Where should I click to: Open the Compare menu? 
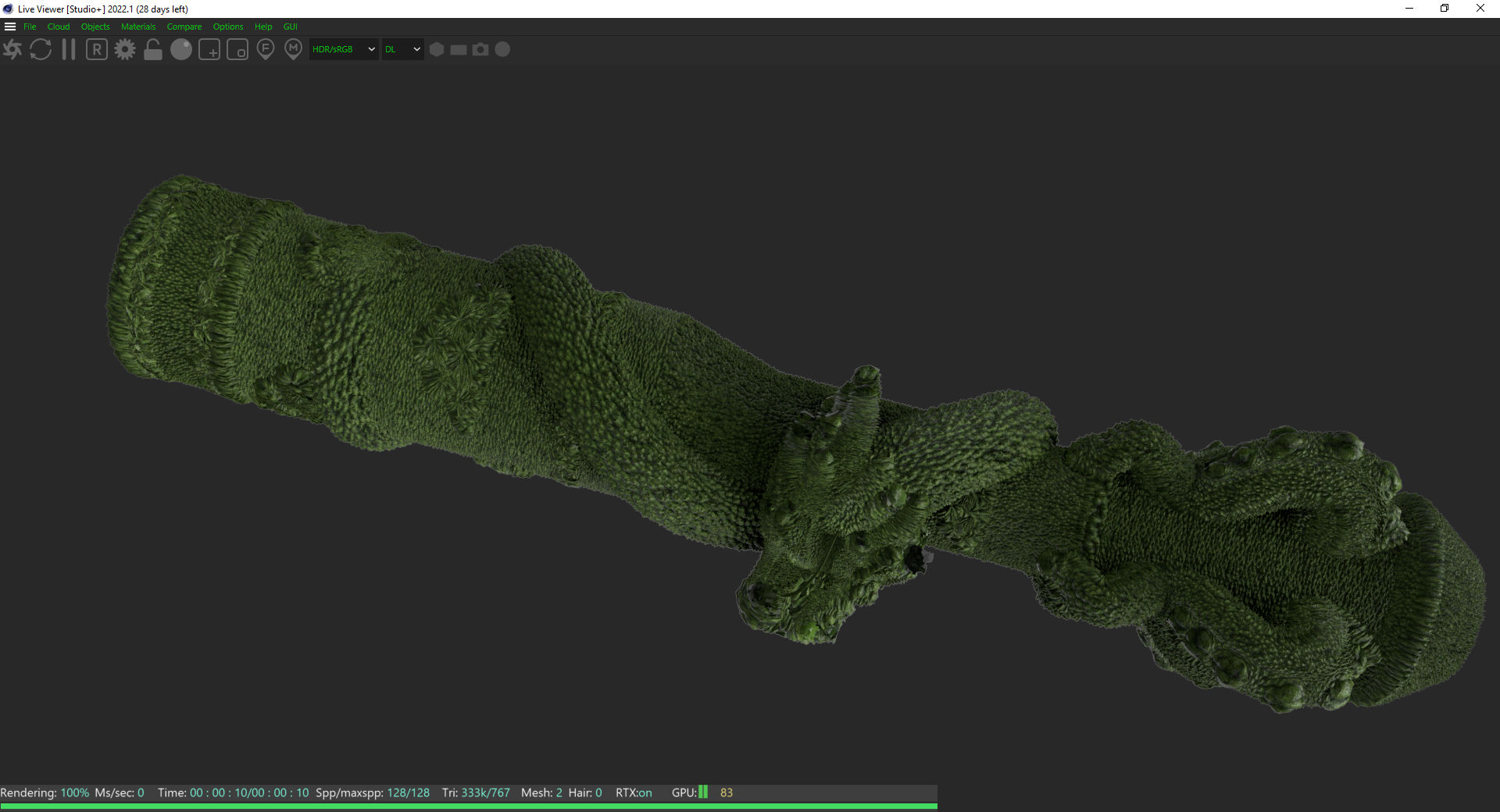point(184,27)
